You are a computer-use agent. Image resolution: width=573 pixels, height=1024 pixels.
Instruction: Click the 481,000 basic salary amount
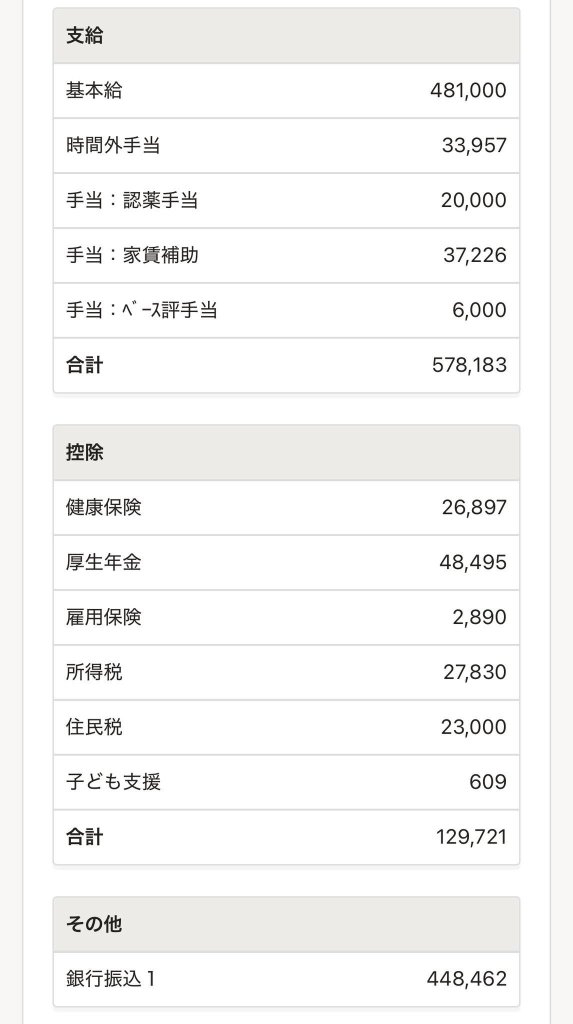[x=468, y=91]
